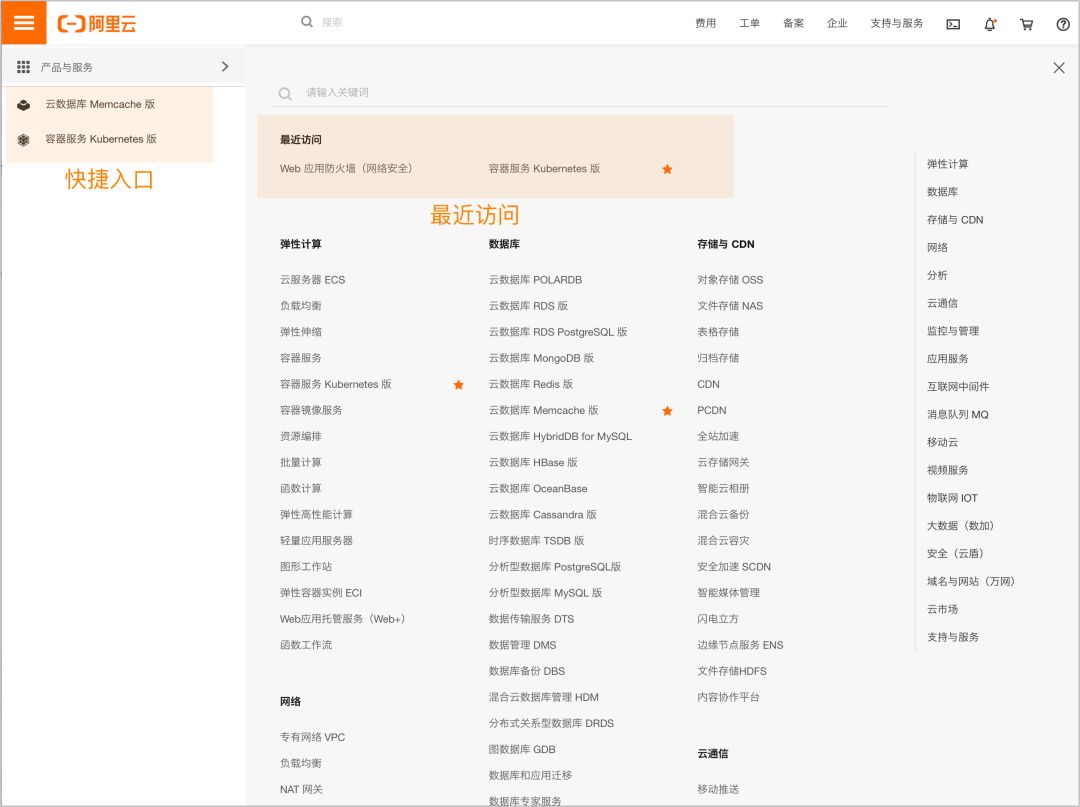Click the Kubernetes shortcut icon in sidebar
The width and height of the screenshot is (1080, 807).
tap(23, 140)
